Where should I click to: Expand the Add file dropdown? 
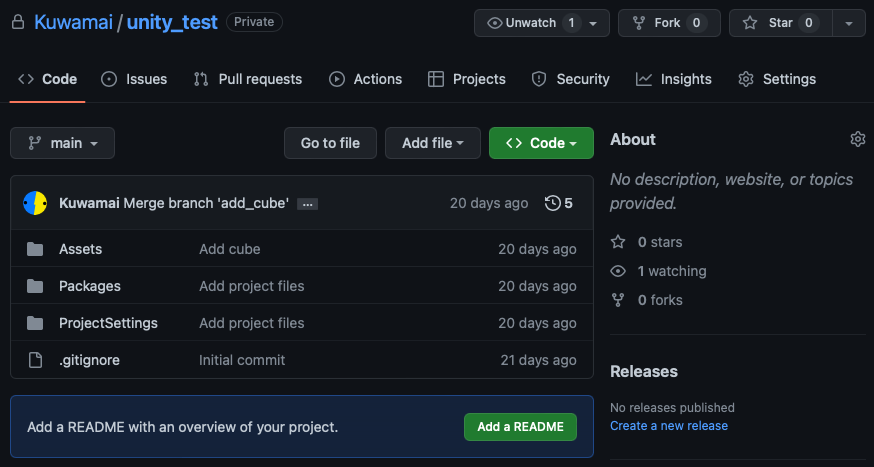433,143
